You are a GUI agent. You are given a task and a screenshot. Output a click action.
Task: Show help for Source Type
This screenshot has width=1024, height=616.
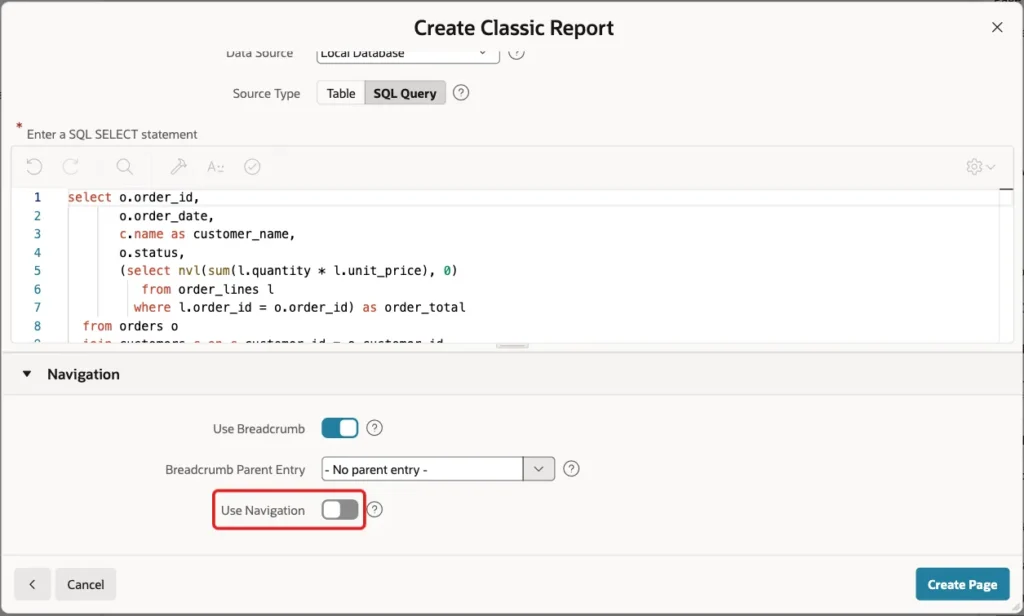click(x=460, y=93)
